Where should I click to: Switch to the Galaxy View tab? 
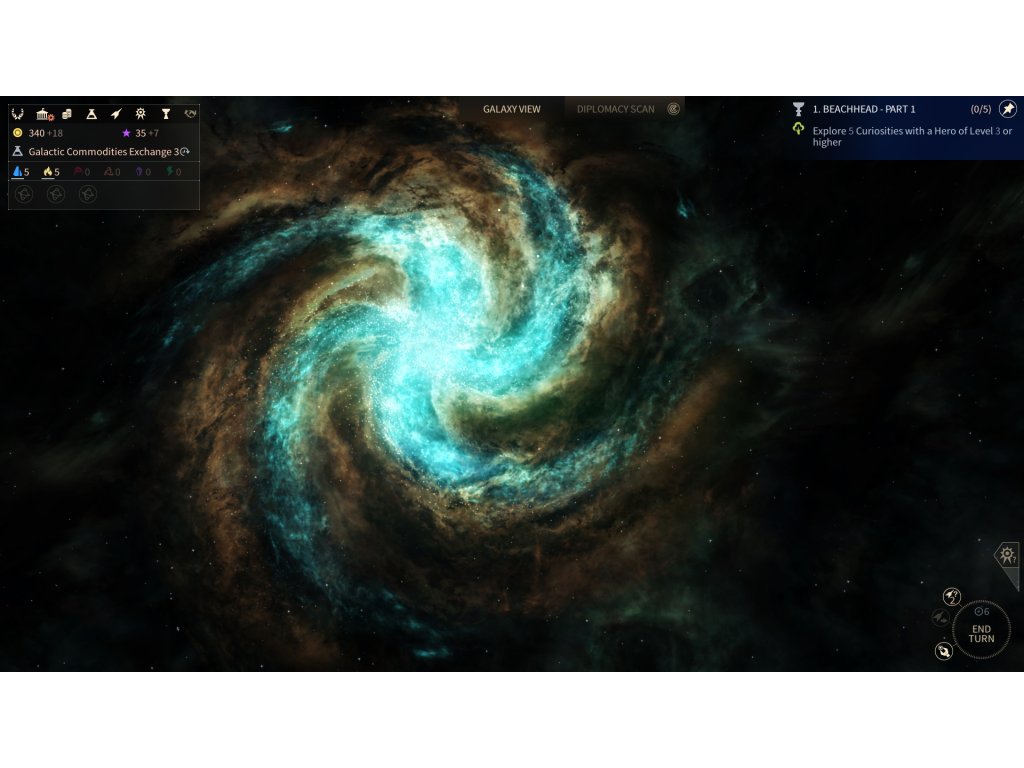coord(511,109)
